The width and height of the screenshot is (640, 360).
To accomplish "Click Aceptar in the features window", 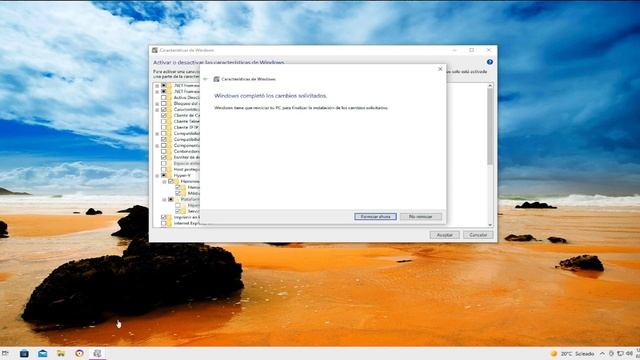I will tap(444, 235).
